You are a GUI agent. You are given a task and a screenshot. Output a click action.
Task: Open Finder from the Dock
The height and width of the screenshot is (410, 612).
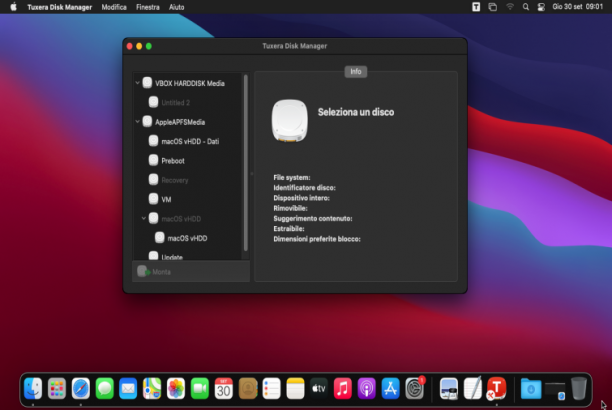tap(33, 389)
